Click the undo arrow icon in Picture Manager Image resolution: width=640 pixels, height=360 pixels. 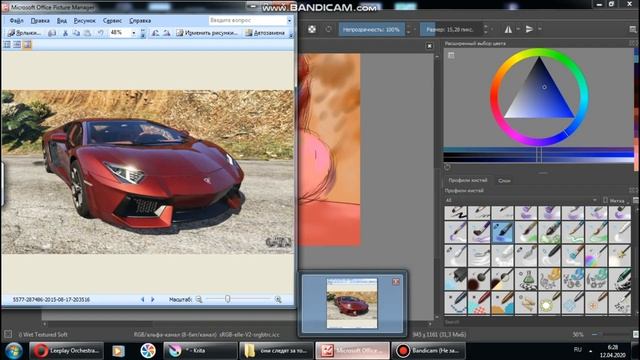click(100, 33)
